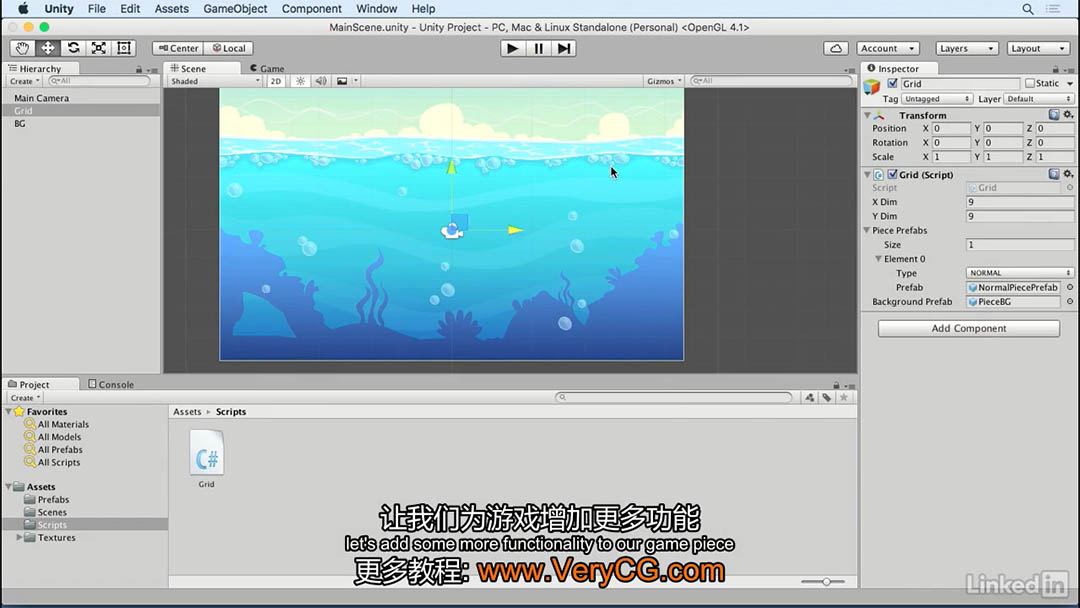This screenshot has height=608, width=1080.
Task: Collapse the Favorites group
Action: tap(8, 411)
